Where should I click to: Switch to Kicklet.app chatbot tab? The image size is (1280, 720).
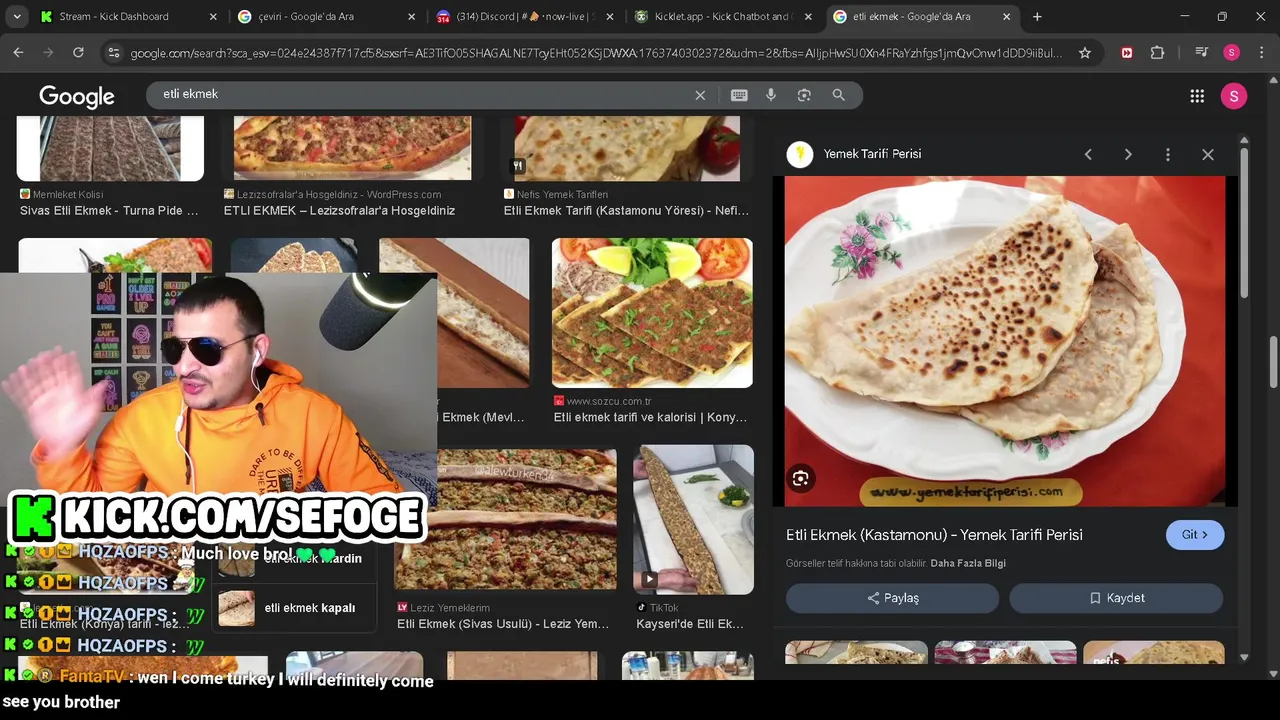pos(724,16)
